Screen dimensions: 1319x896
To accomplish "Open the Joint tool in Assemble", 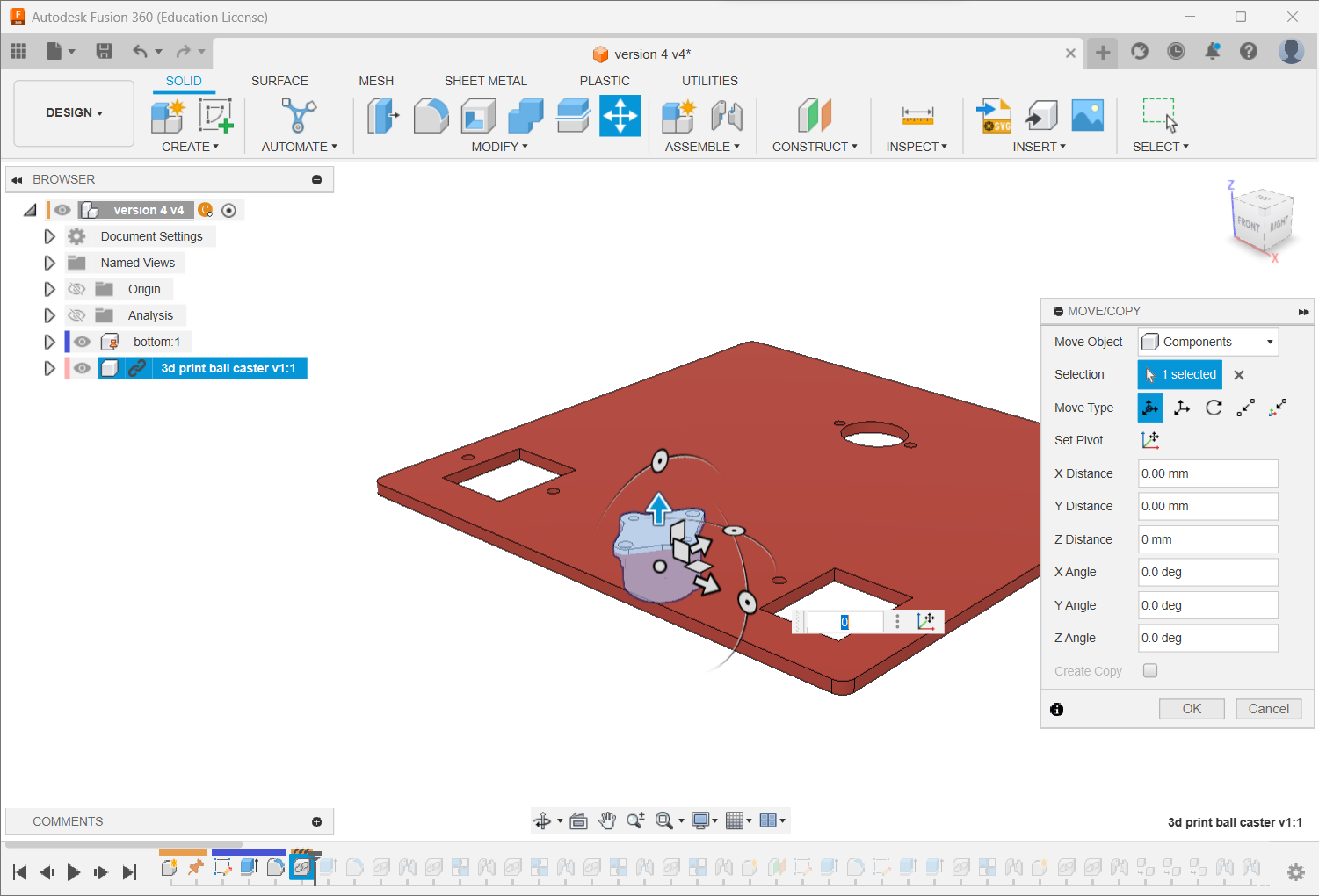I will pos(727,116).
